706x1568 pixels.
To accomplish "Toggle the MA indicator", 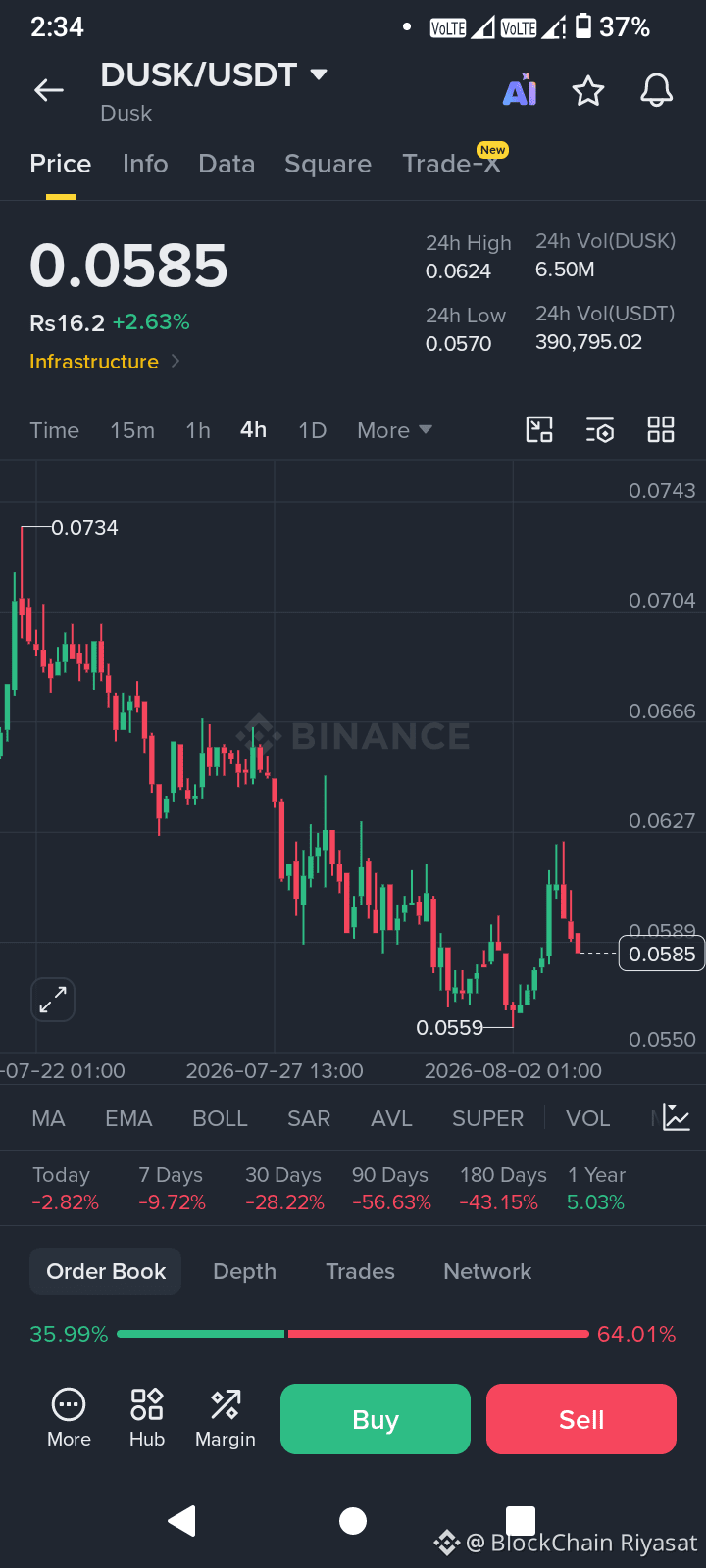I will tap(48, 1118).
